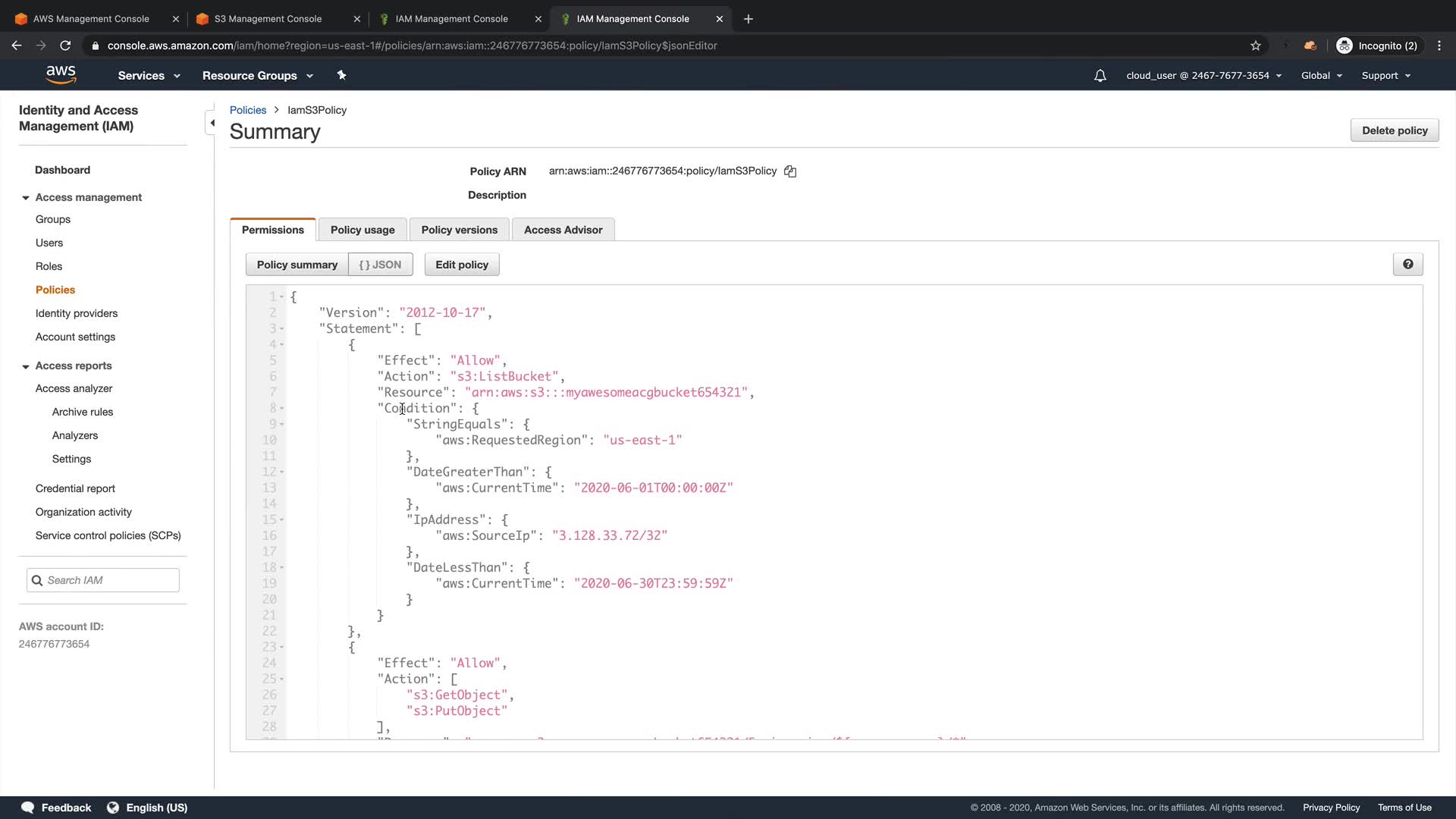
Task: Collapse Access management section
Action: coord(26,198)
